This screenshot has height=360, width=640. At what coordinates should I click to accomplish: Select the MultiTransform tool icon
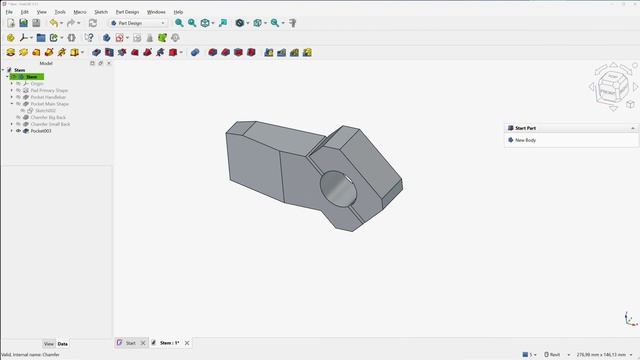(307, 52)
